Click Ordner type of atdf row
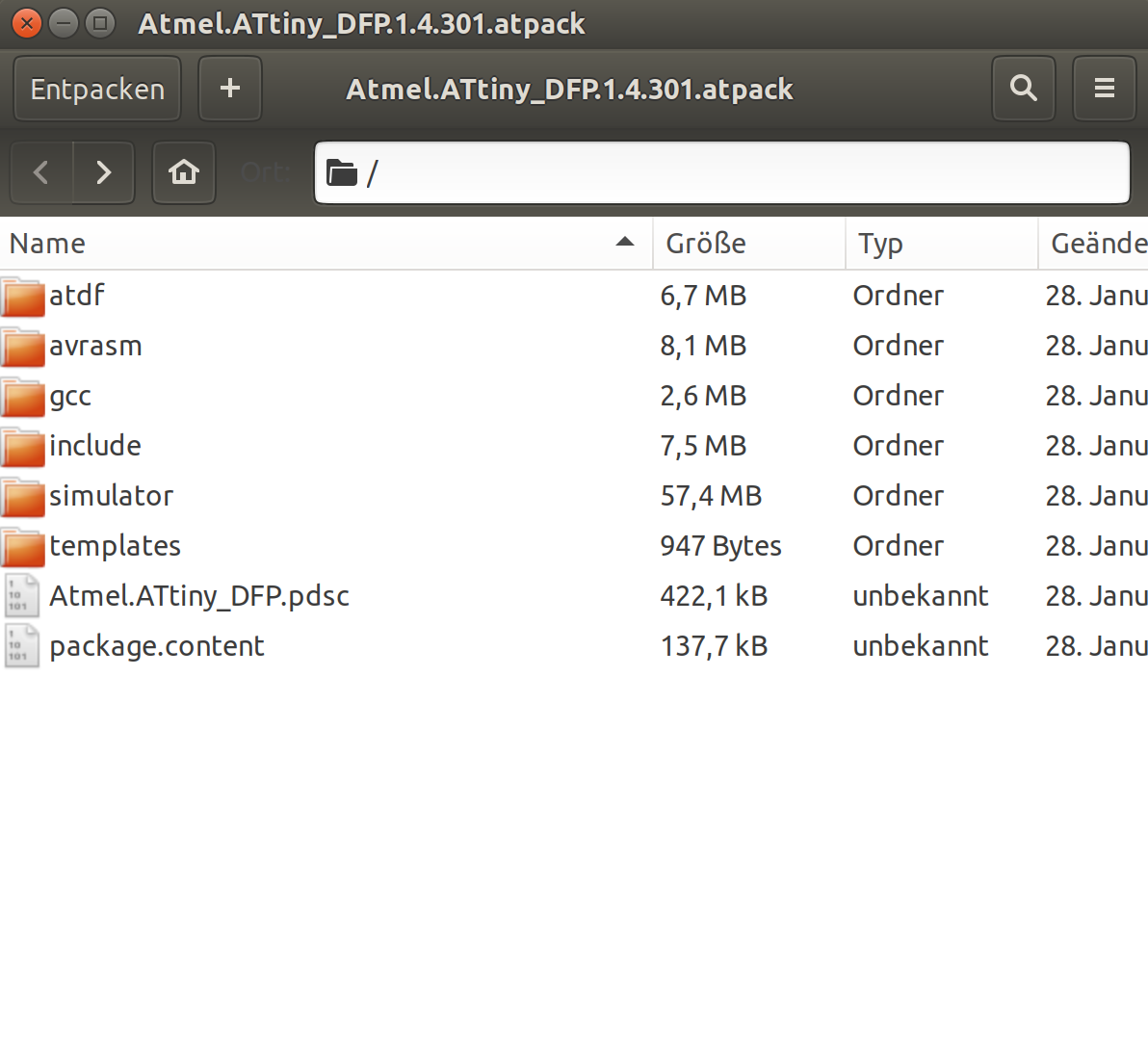 899,296
